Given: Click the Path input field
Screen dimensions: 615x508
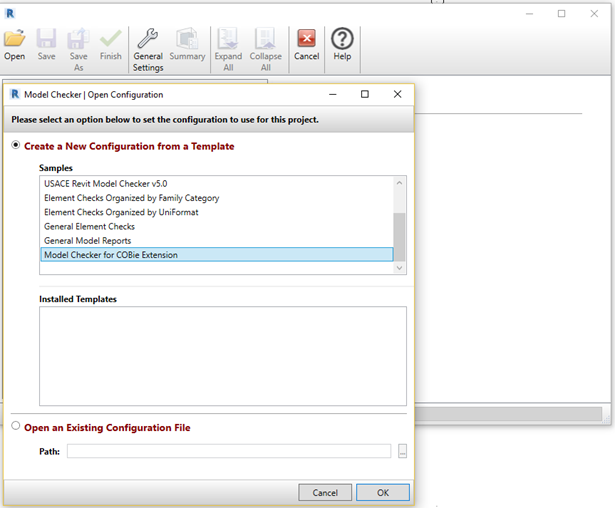Looking at the screenshot, I should point(229,451).
